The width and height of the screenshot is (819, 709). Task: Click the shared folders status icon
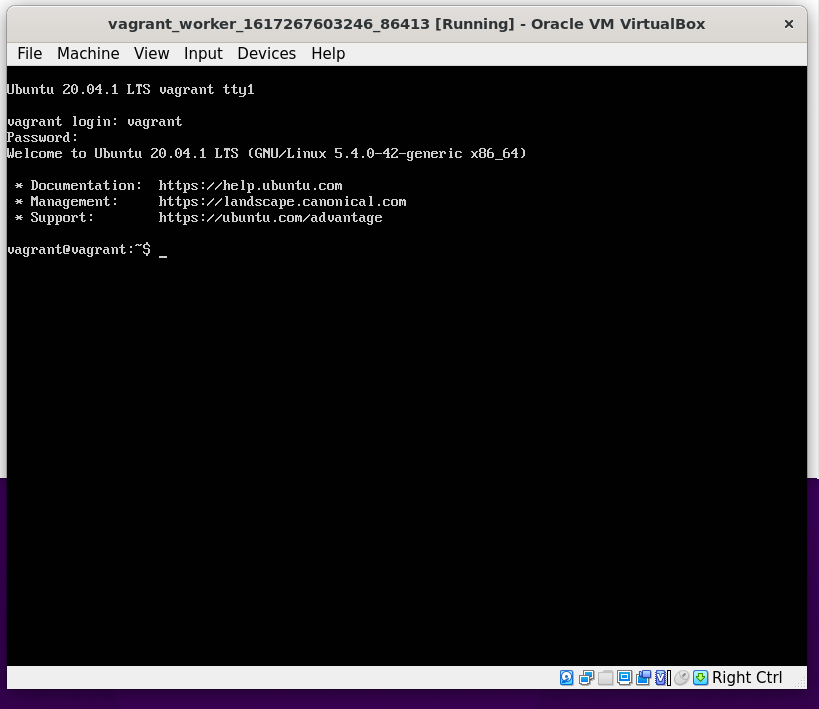point(605,678)
